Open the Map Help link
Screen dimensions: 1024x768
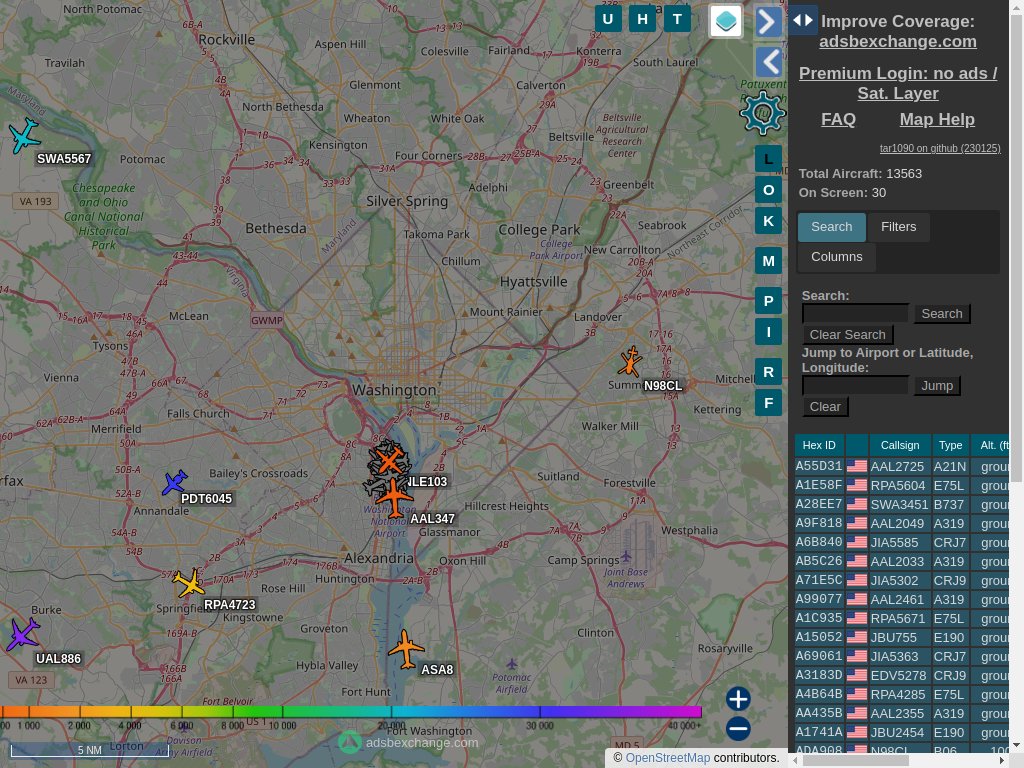(937, 120)
